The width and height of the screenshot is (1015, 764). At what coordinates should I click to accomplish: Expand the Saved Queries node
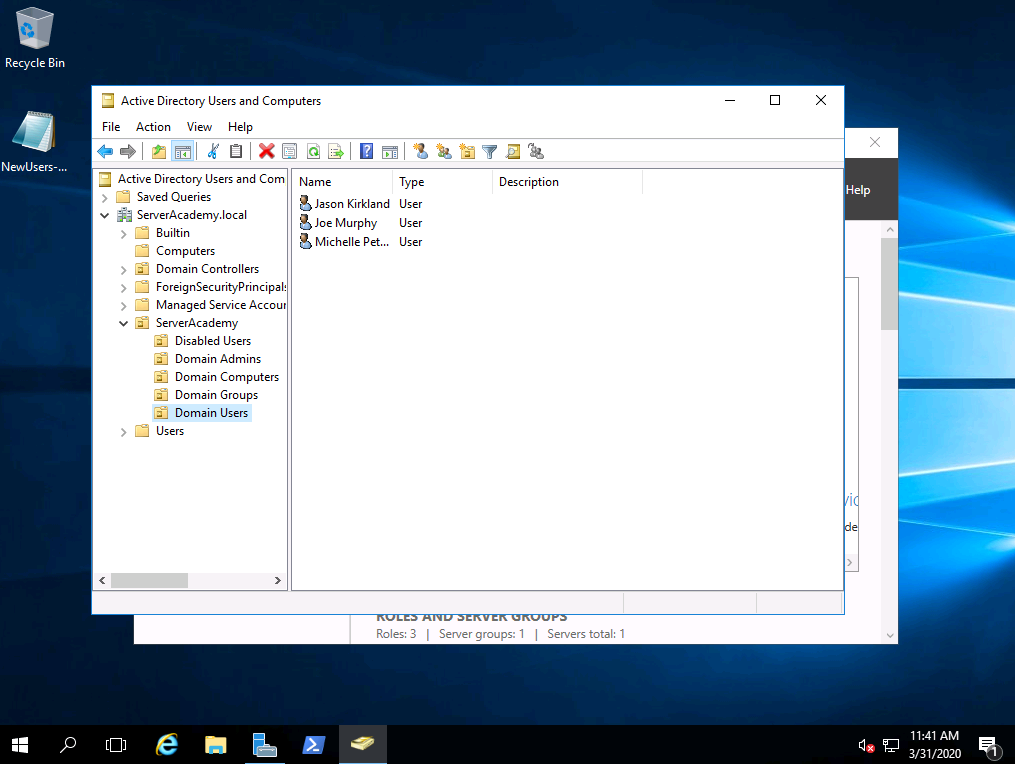pyautogui.click(x=105, y=197)
